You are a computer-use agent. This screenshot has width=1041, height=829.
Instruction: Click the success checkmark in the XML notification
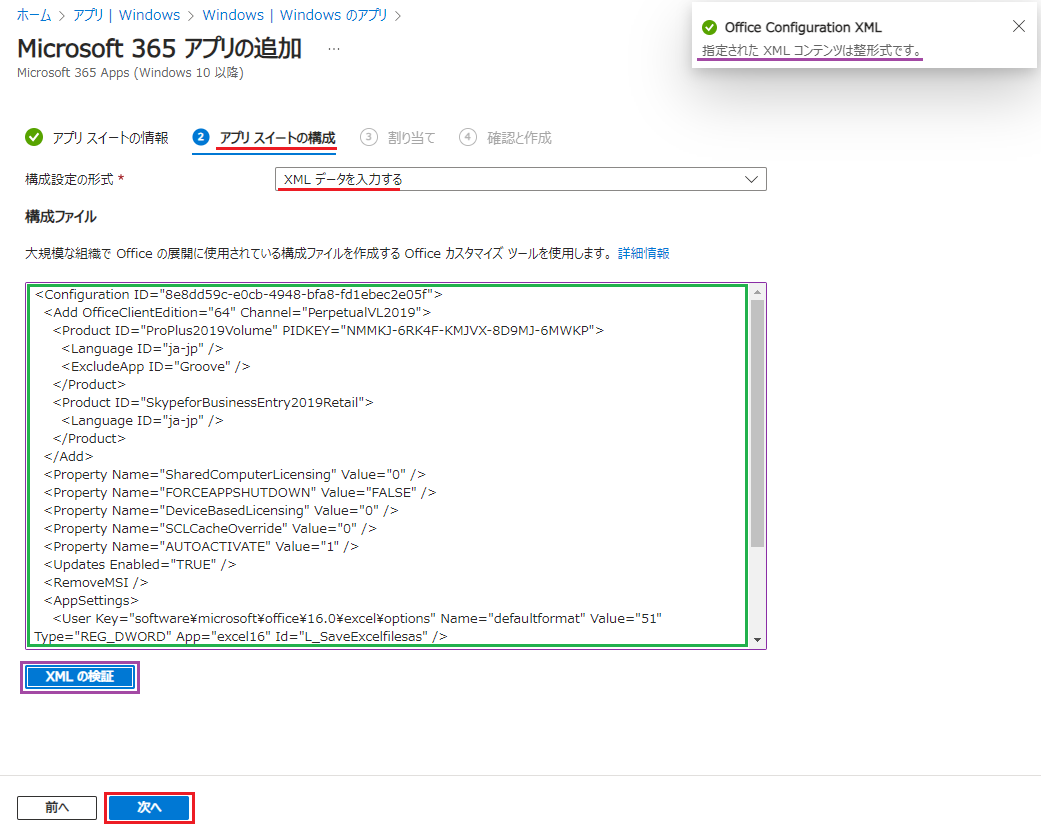click(711, 27)
